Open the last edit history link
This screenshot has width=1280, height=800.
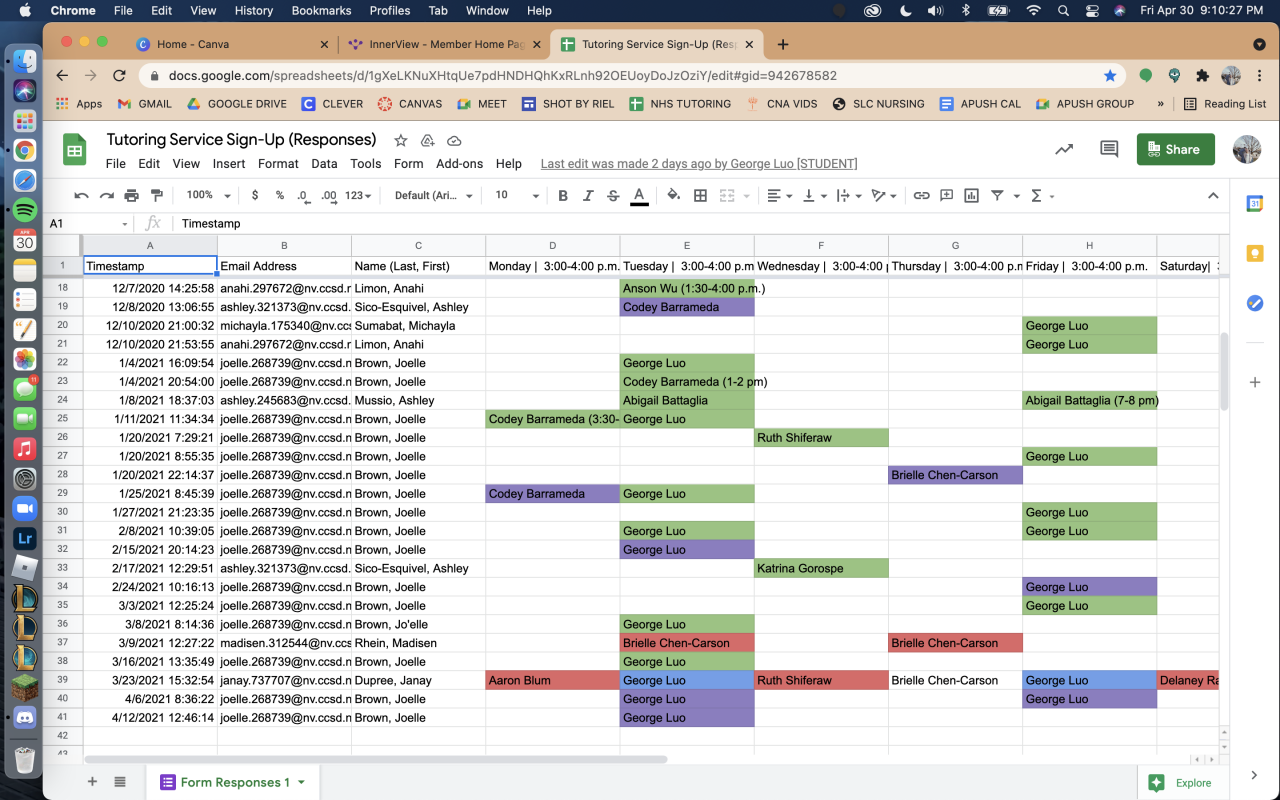(x=699, y=163)
